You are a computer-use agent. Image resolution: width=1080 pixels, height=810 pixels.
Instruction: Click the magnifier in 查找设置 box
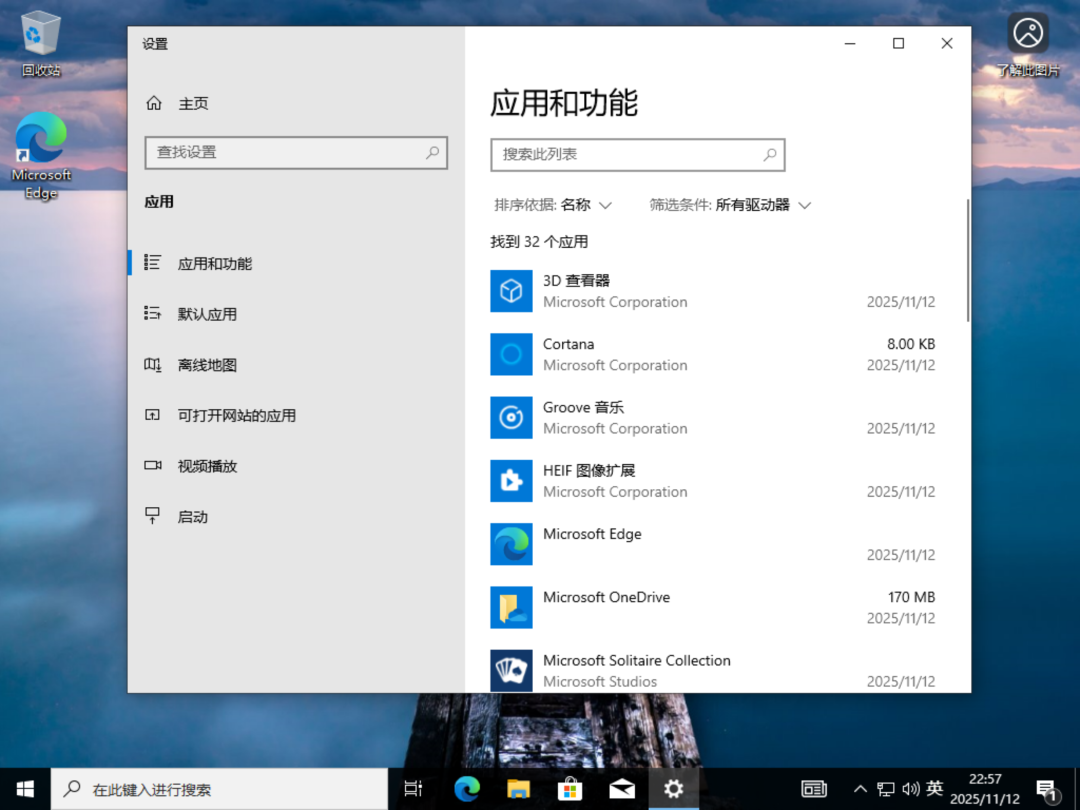click(x=433, y=152)
